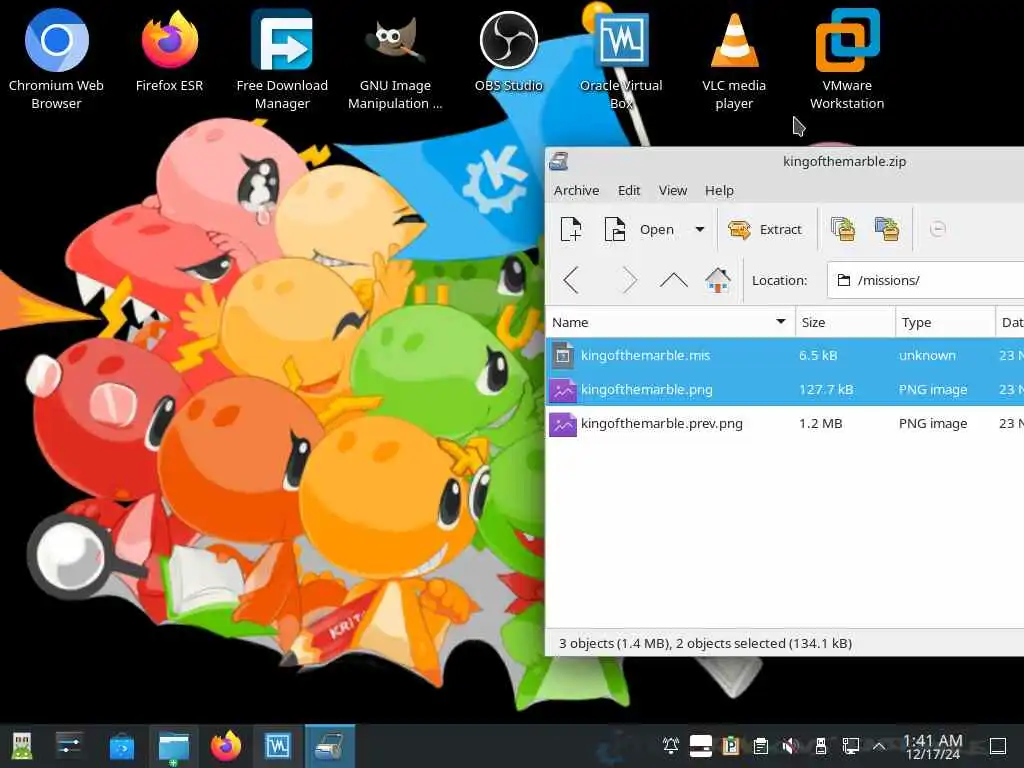Open Dolphin file manager from taskbar

174,746
